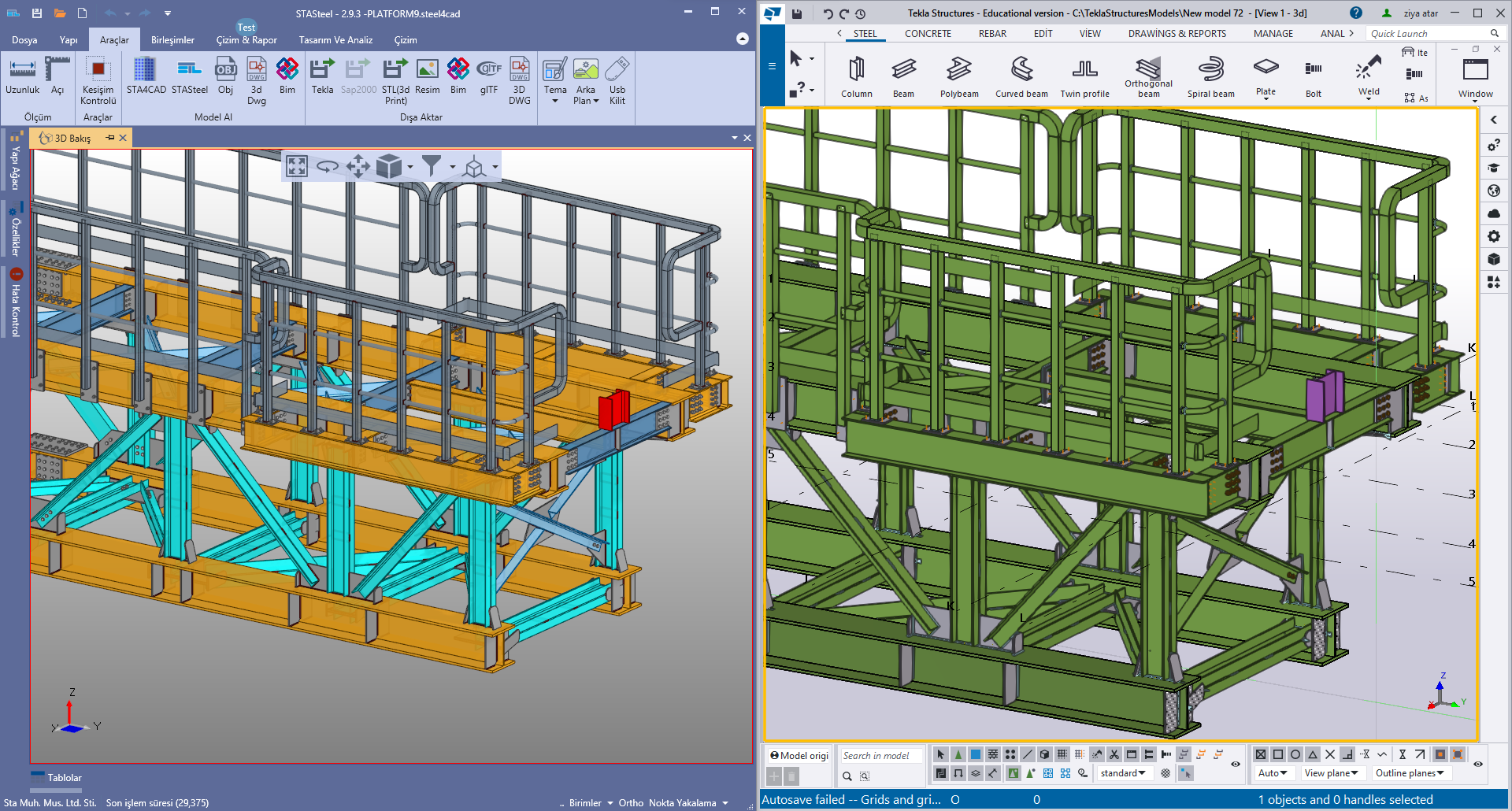Toggle the eye icon beside Outline planes
Screen dimensions: 1512x811
coord(1478,764)
